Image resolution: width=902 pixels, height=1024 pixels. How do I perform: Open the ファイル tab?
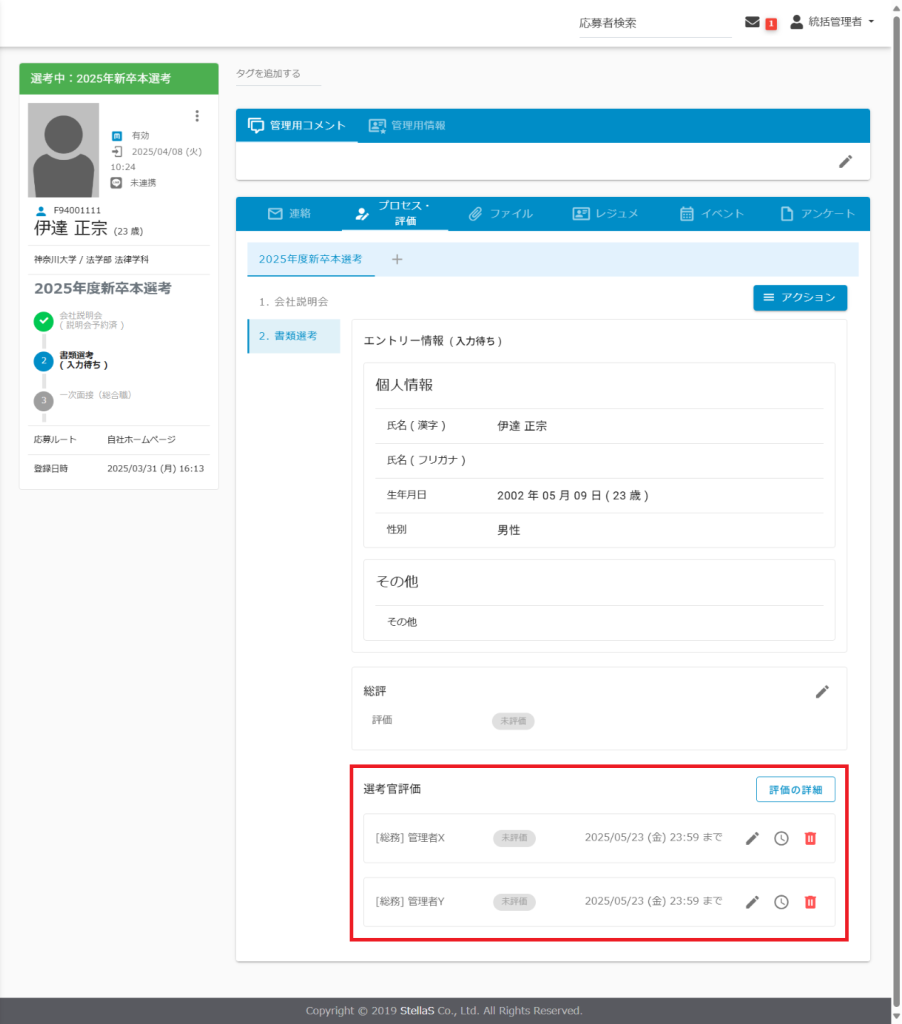click(x=501, y=214)
